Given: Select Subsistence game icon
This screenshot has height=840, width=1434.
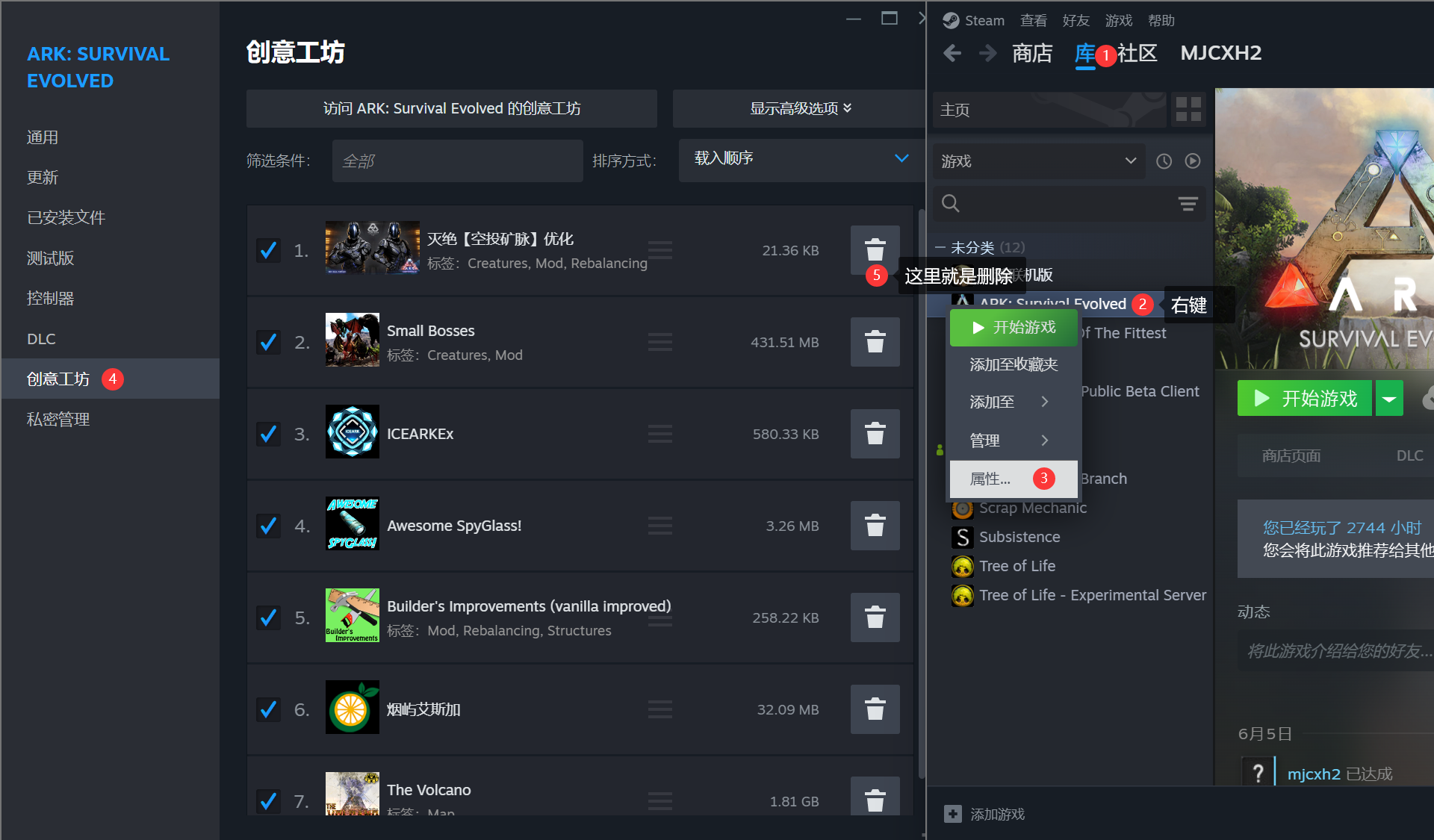Looking at the screenshot, I should coord(963,537).
